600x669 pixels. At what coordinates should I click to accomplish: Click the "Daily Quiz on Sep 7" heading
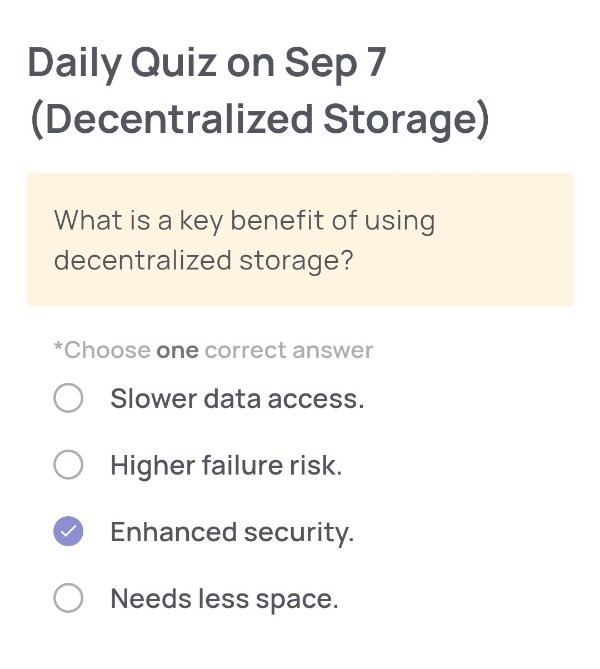(207, 63)
